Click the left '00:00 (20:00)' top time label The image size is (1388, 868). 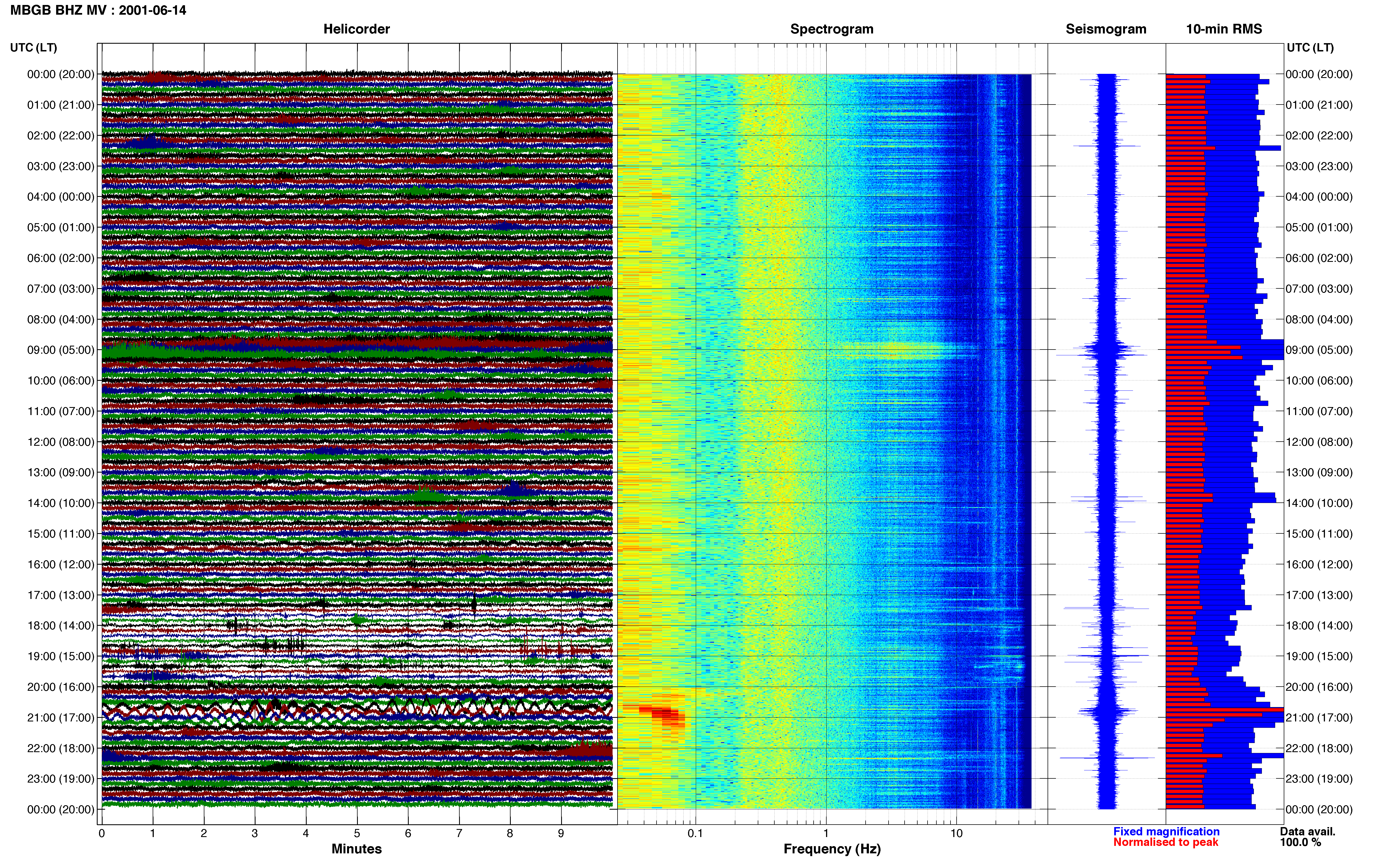[61, 74]
